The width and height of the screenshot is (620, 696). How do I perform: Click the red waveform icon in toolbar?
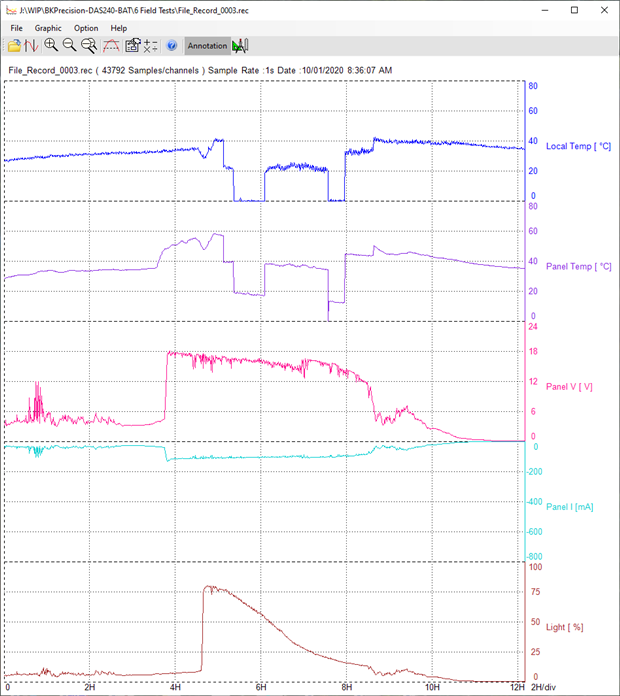pyautogui.click(x=31, y=46)
